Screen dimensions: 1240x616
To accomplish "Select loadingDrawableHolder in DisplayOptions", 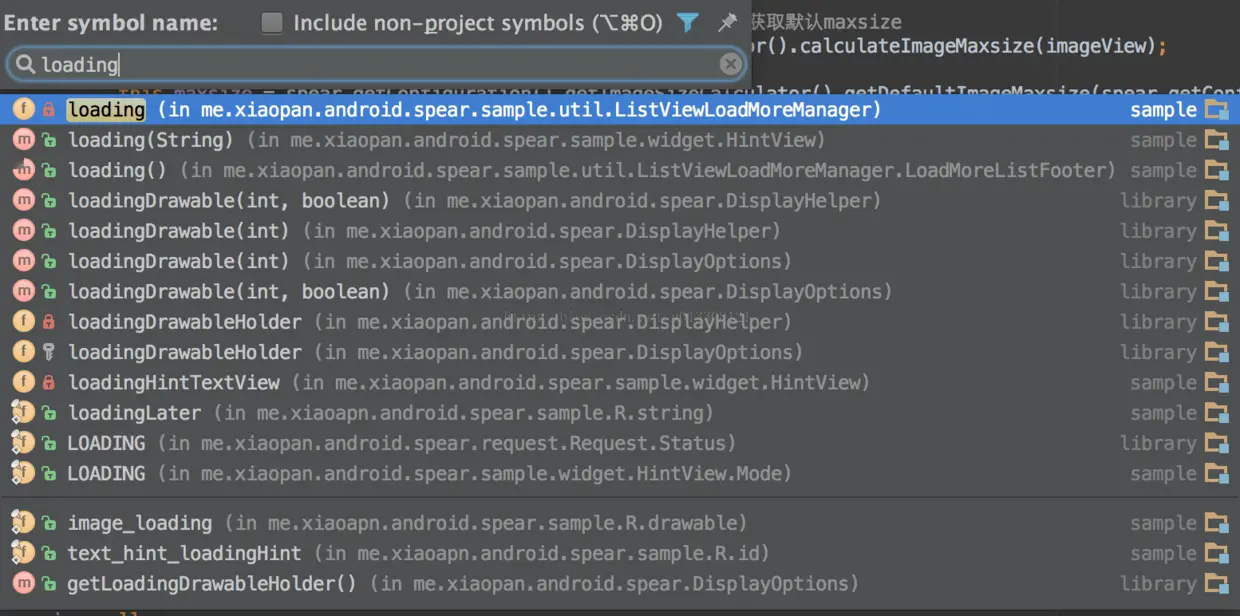I will click(620, 353).
